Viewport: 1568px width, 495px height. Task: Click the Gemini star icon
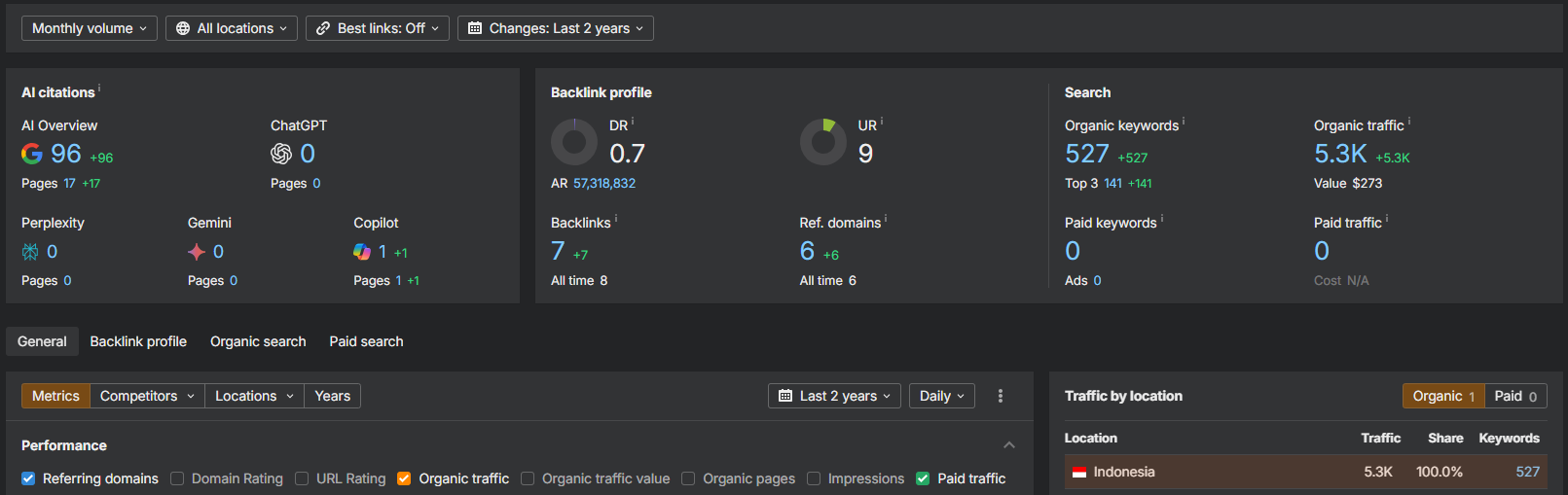[197, 252]
